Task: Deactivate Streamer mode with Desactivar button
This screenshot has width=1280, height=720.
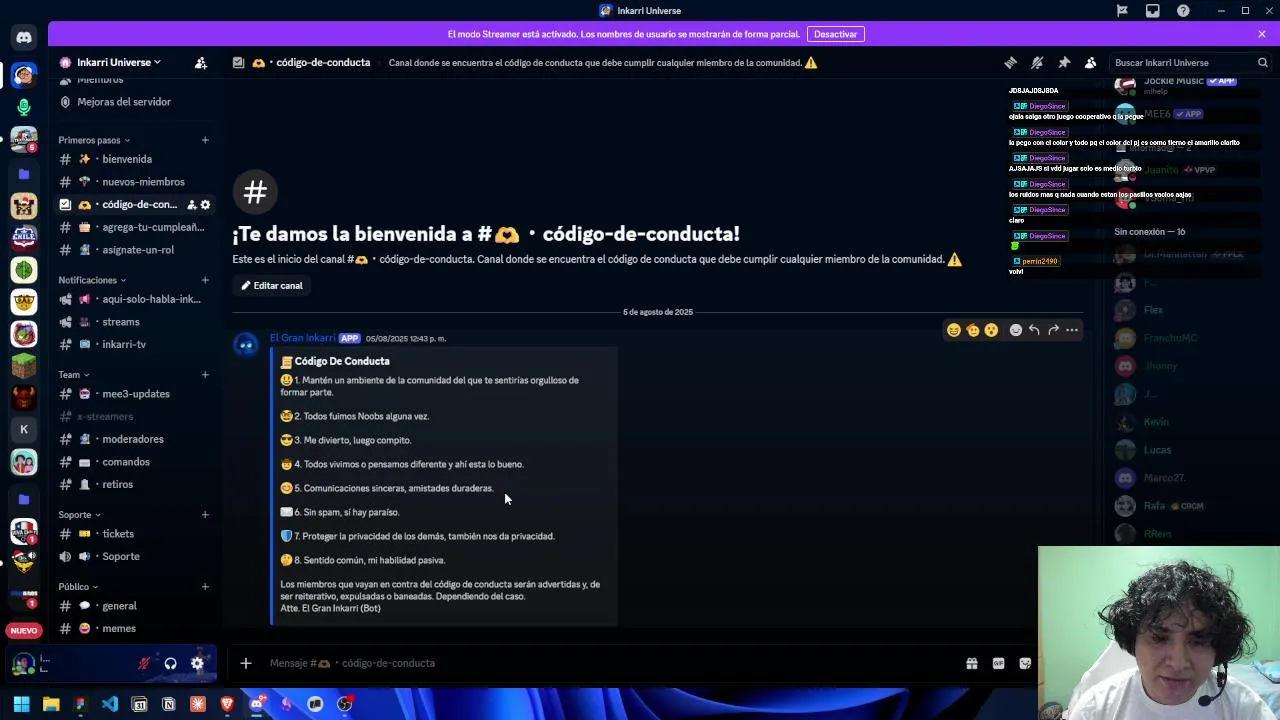Action: coord(835,34)
